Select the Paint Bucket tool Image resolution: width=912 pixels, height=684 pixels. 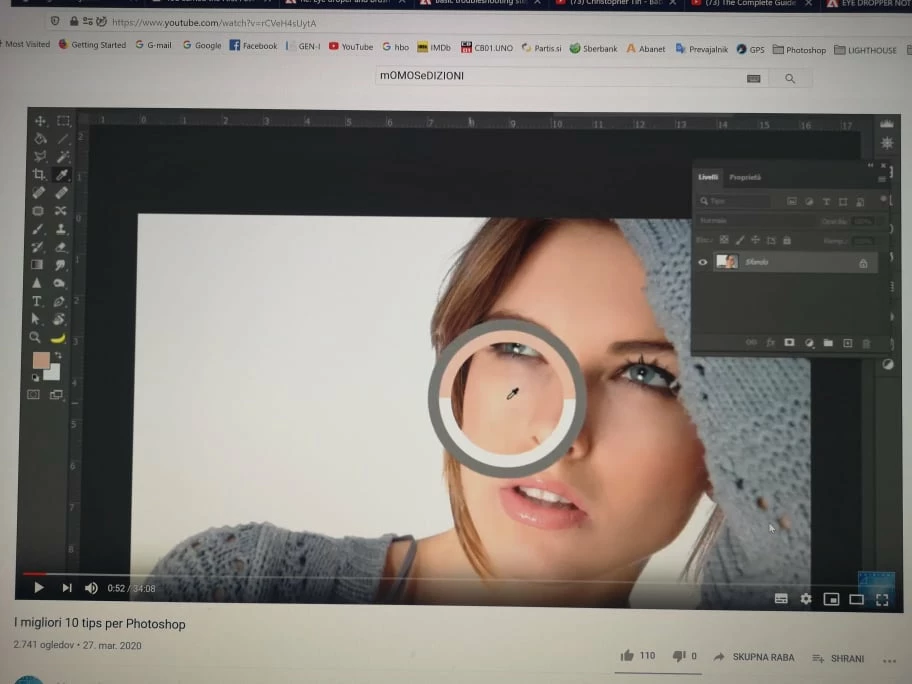click(40, 138)
